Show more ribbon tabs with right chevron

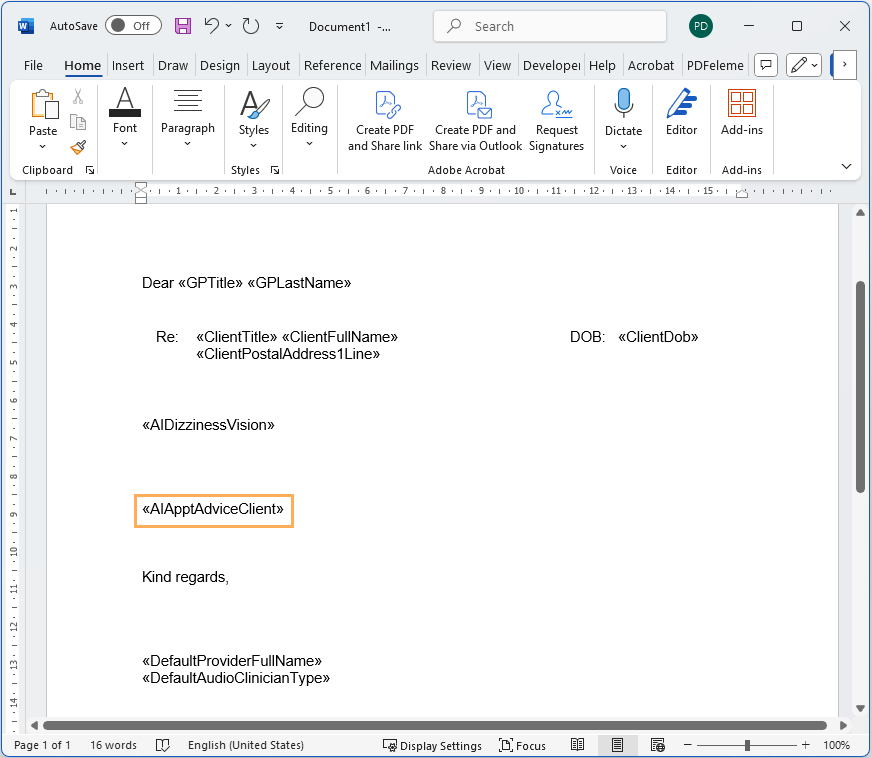tap(844, 65)
